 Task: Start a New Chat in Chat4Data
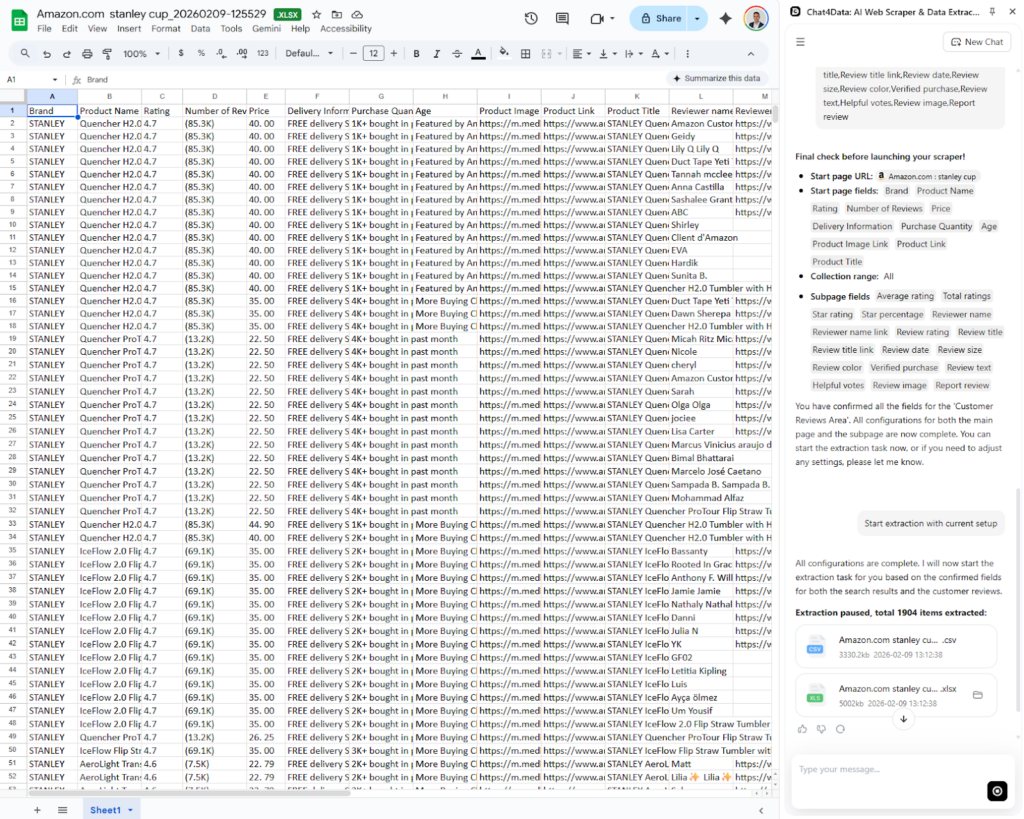[x=976, y=41]
